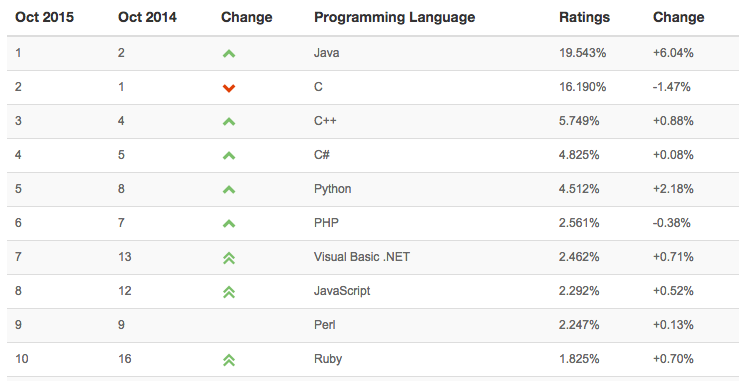Click double up arrow in JavaScript row
742x381 pixels.
coord(229,292)
